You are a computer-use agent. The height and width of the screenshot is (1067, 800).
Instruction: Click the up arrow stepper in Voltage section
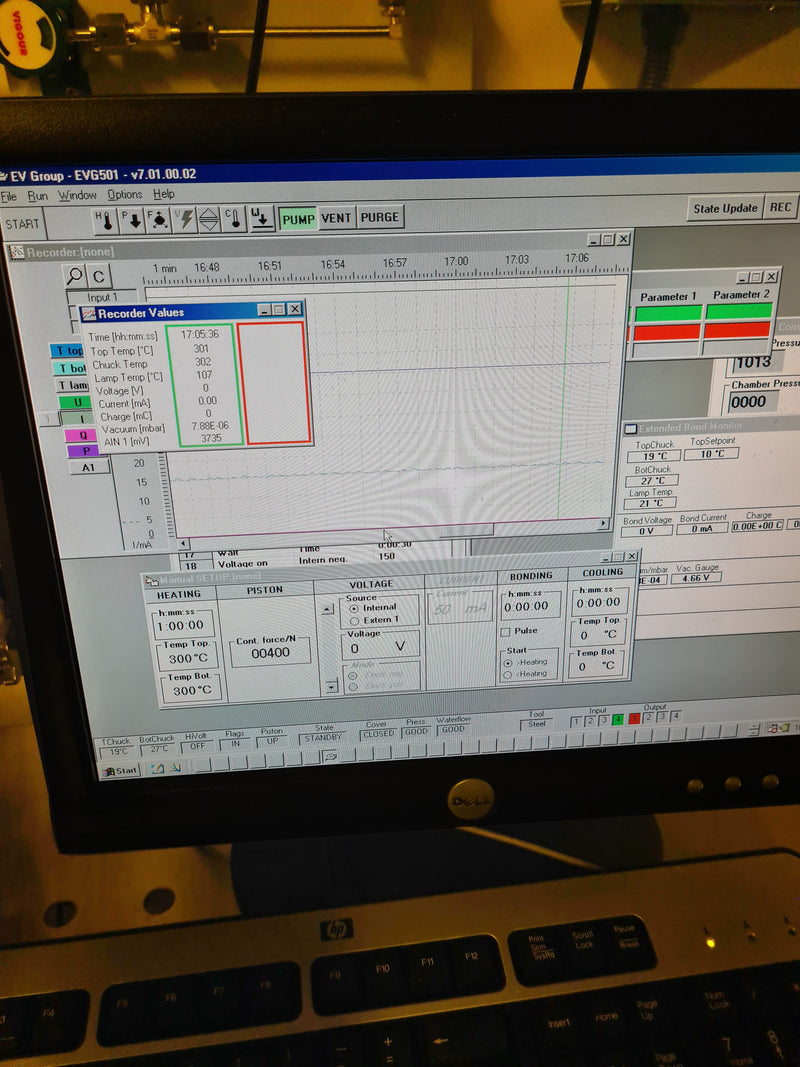328,610
